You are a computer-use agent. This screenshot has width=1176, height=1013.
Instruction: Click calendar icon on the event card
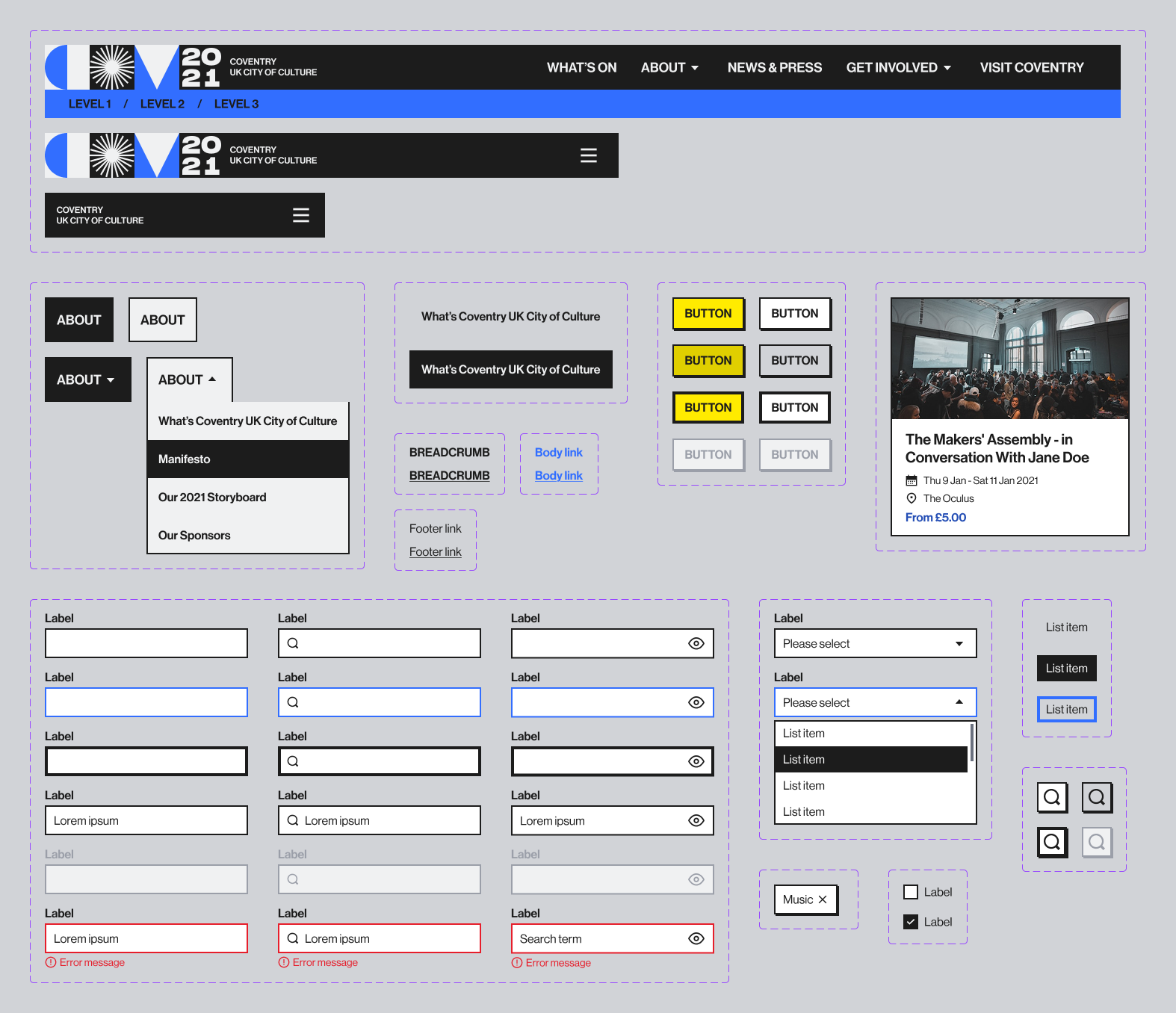point(912,480)
